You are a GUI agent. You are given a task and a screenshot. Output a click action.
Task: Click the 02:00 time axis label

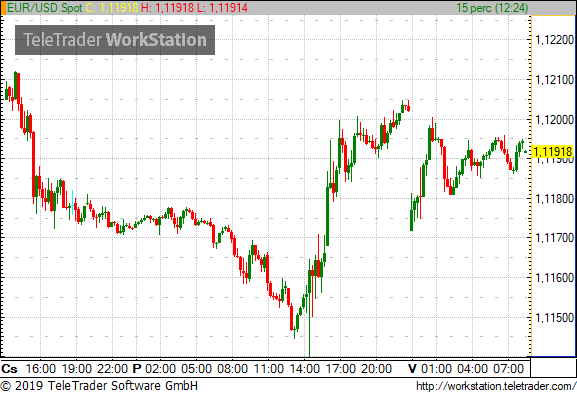[160, 368]
